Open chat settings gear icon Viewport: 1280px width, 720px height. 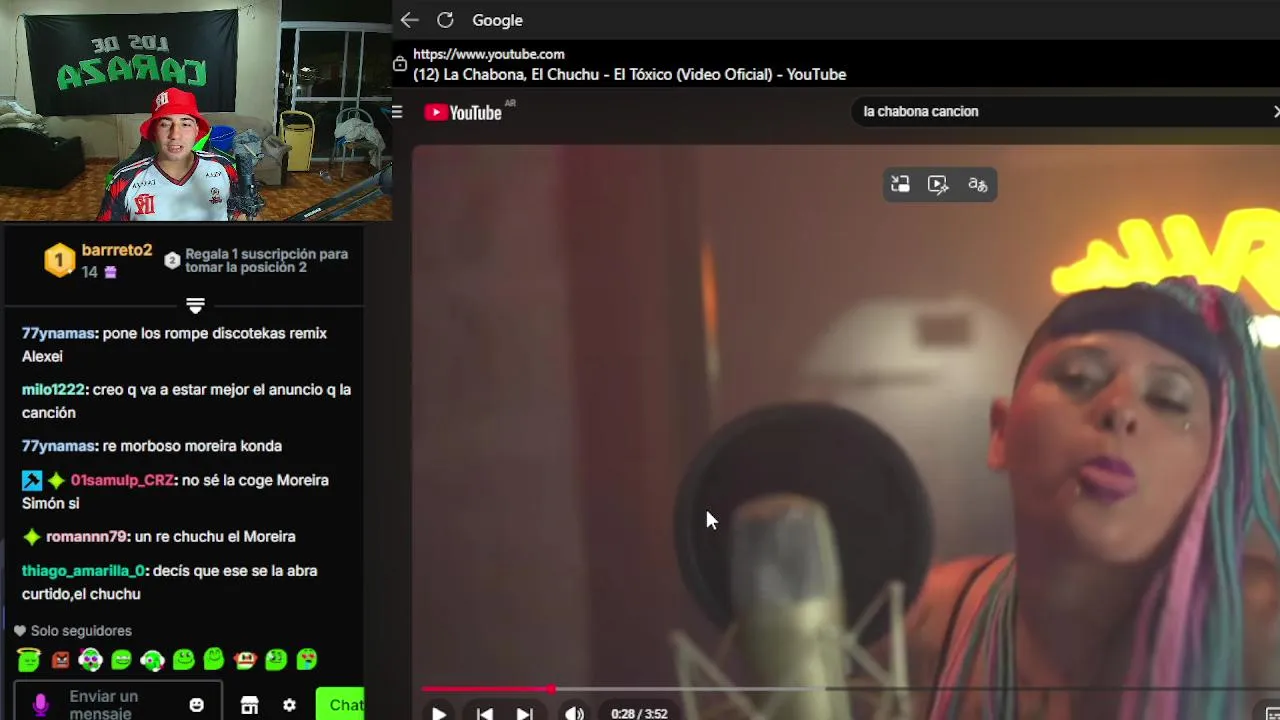(x=289, y=705)
